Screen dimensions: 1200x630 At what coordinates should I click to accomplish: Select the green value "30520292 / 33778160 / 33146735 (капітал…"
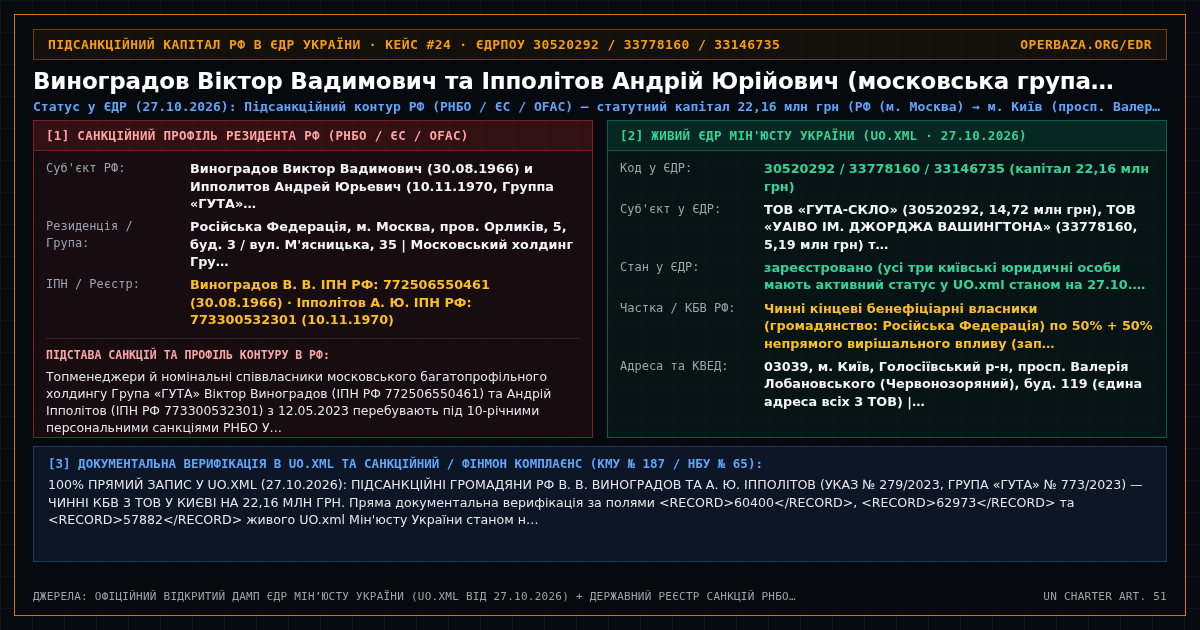(957, 177)
